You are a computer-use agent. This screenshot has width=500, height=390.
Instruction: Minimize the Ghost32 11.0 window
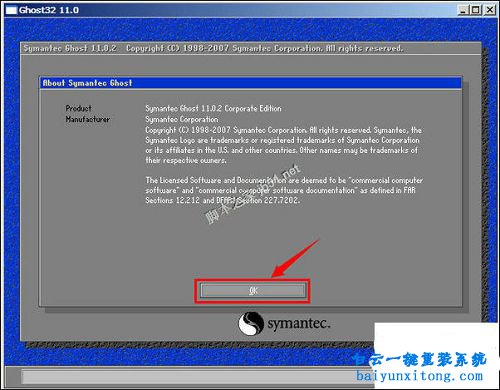click(x=463, y=10)
